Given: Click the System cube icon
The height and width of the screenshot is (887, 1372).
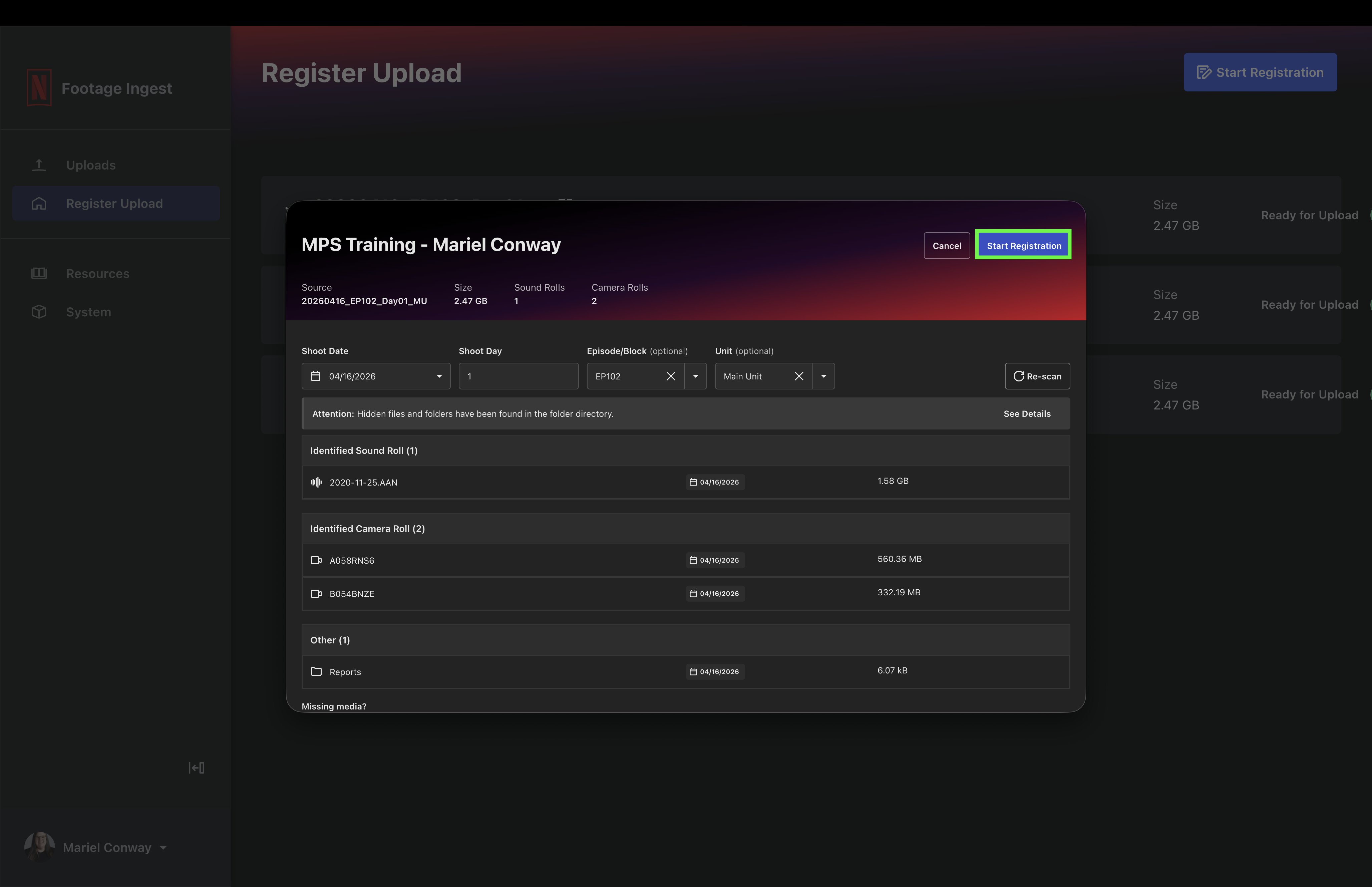Looking at the screenshot, I should tap(39, 312).
